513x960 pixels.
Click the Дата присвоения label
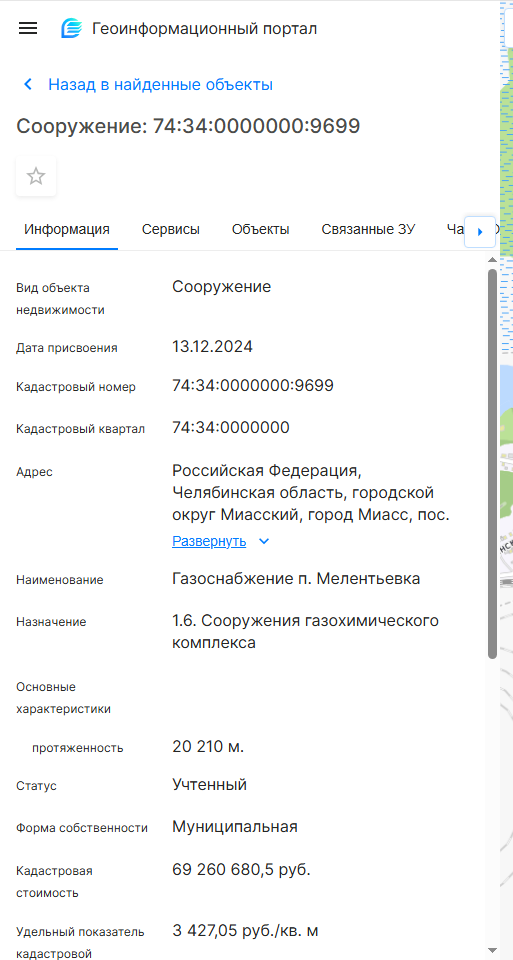tap(67, 348)
